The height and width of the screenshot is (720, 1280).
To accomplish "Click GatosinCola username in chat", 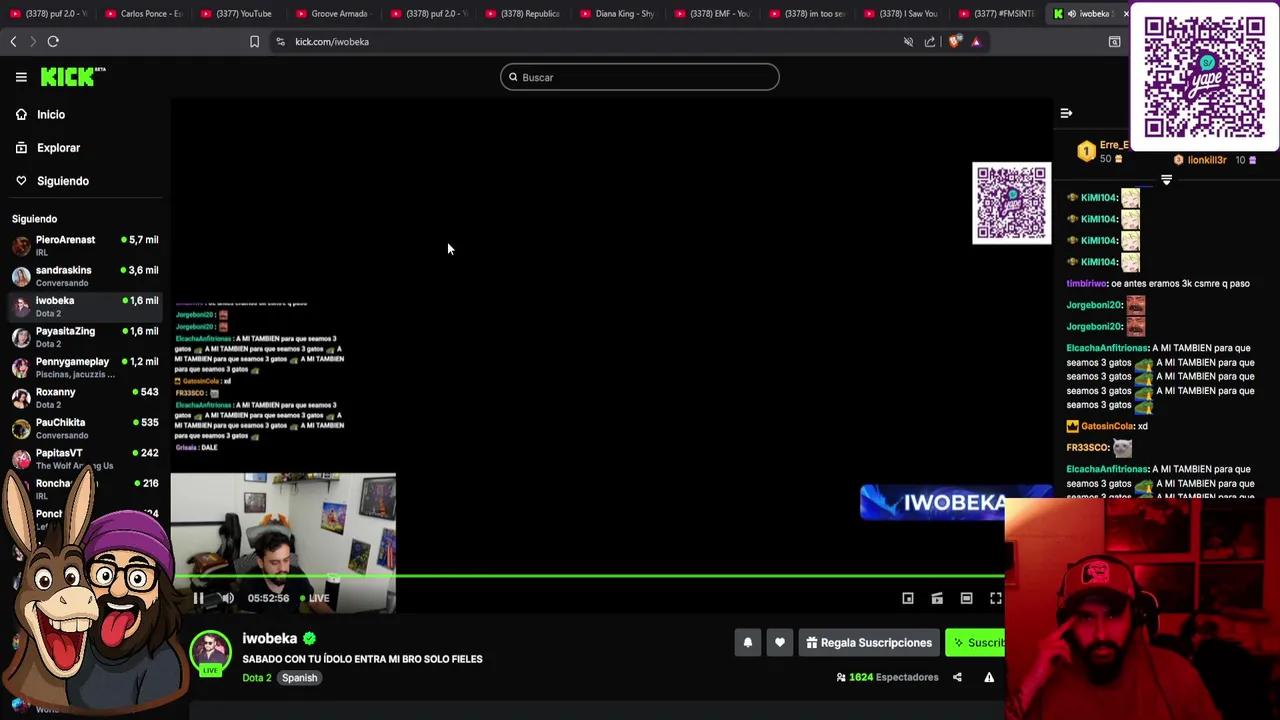I will 1106,426.
